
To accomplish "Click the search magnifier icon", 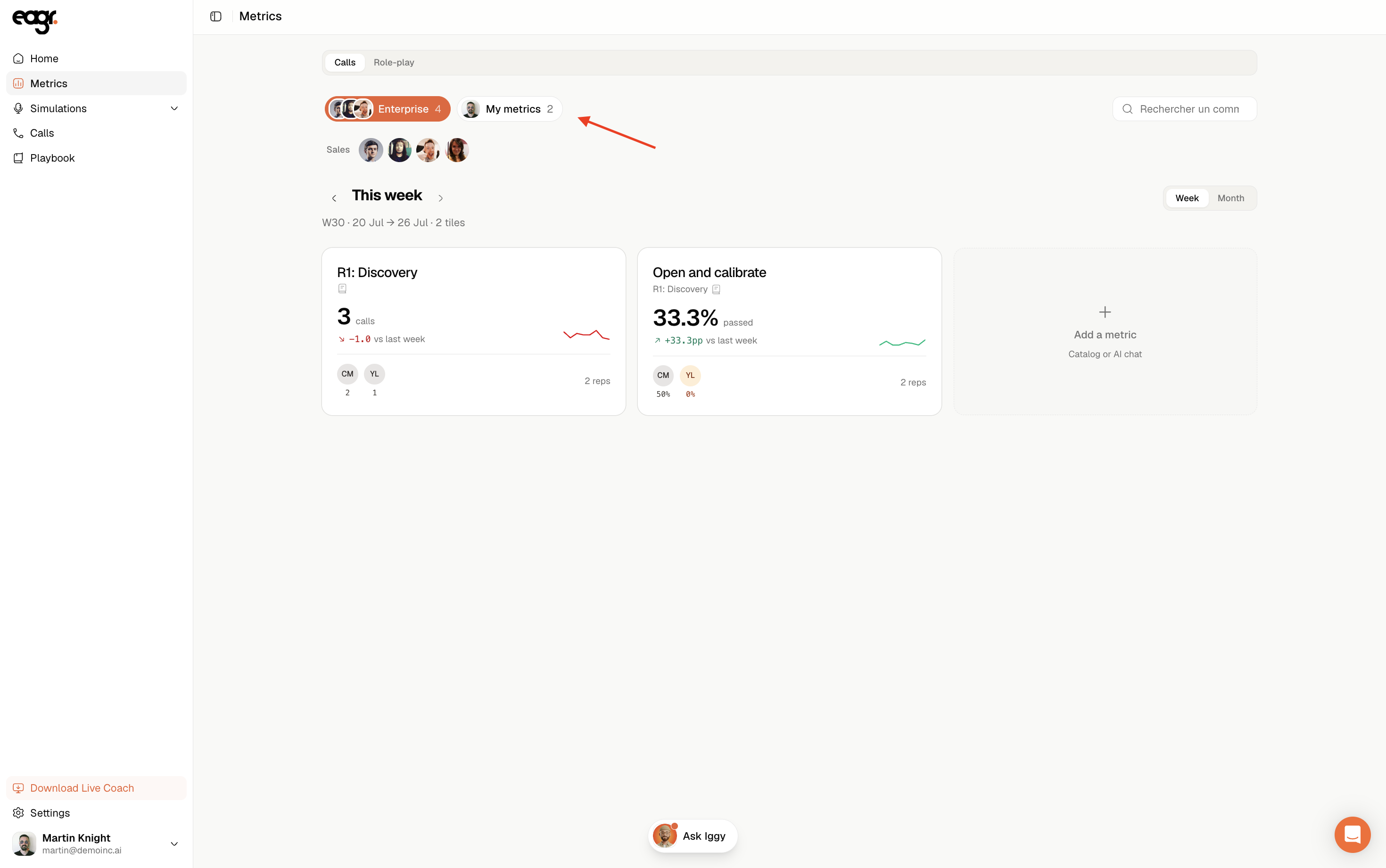I will point(1128,109).
